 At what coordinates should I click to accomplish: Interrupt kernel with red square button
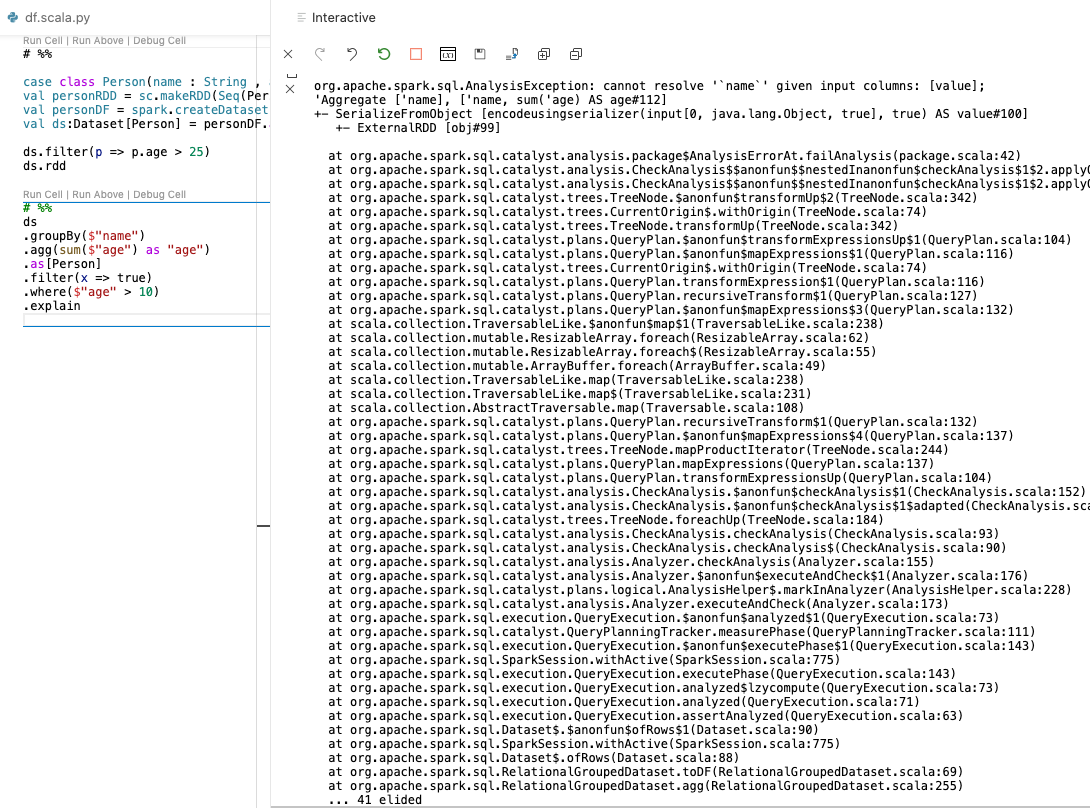point(416,54)
